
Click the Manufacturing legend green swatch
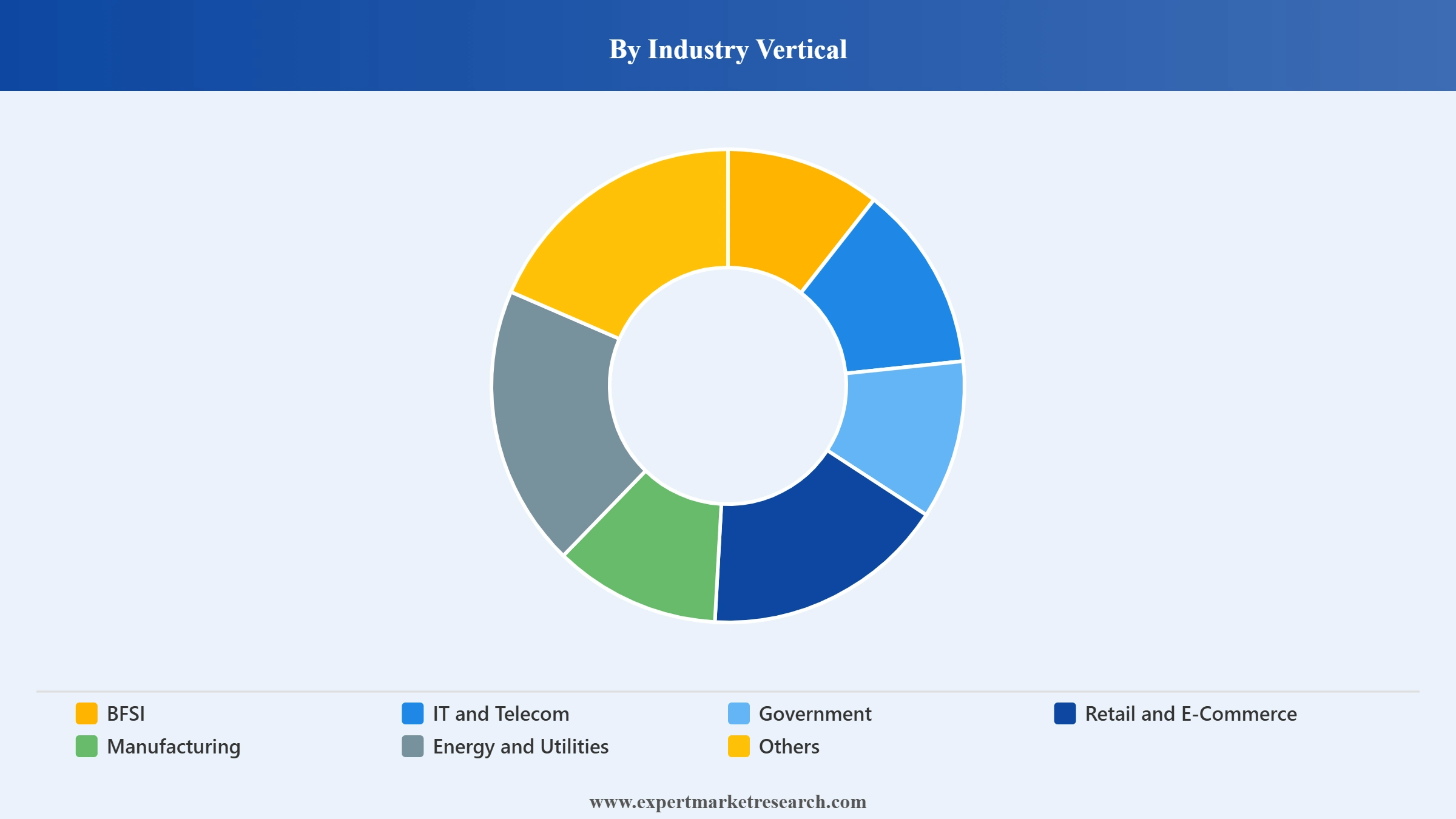86,746
